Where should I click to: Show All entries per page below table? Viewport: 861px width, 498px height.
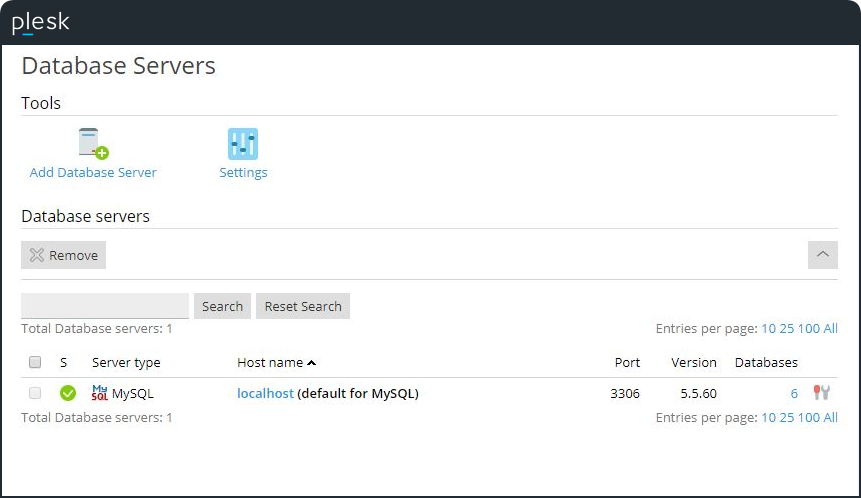tap(830, 417)
